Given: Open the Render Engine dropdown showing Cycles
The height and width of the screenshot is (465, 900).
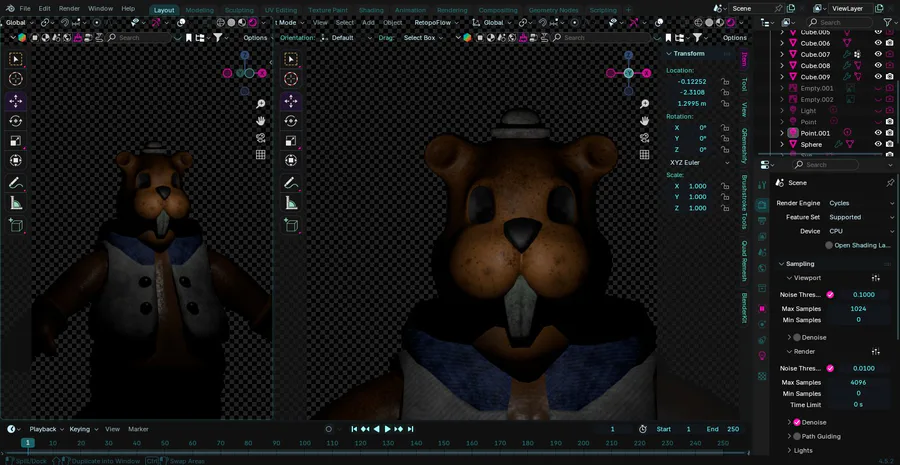Looking at the screenshot, I should pos(860,203).
